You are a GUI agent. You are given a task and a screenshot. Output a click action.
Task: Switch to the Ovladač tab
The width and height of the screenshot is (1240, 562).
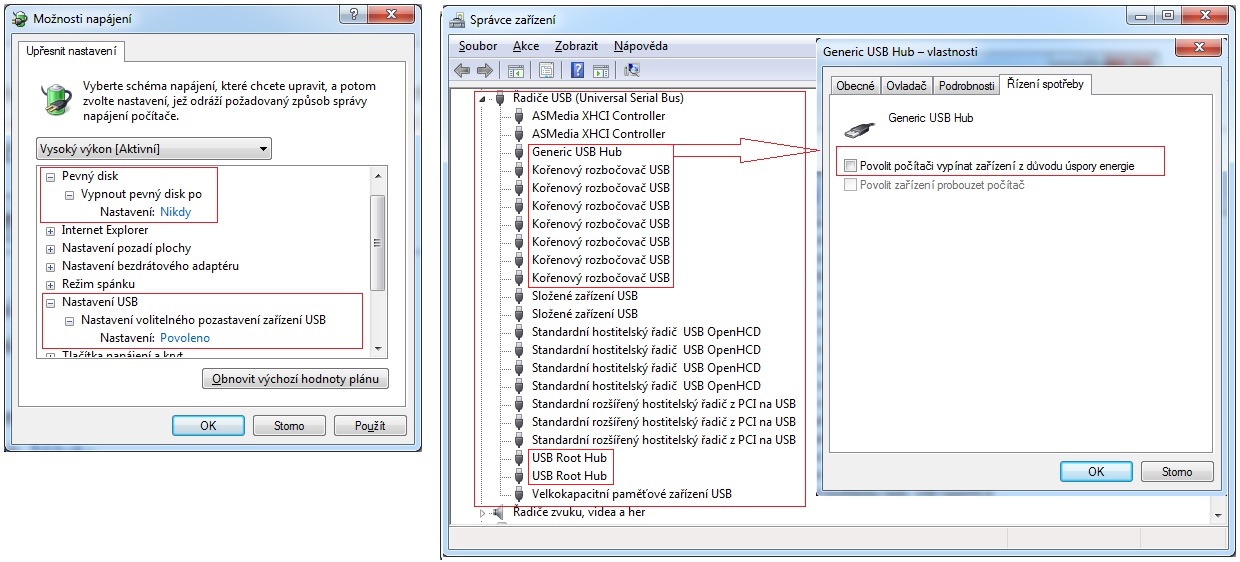[x=906, y=86]
